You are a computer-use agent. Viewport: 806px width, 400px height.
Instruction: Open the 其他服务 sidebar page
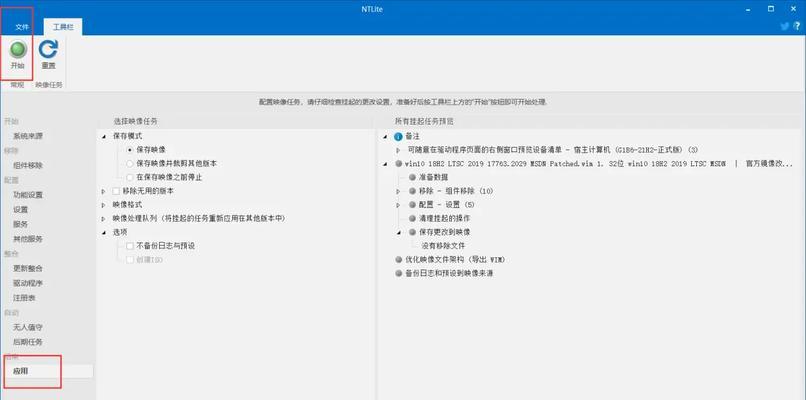pyautogui.click(x=28, y=239)
